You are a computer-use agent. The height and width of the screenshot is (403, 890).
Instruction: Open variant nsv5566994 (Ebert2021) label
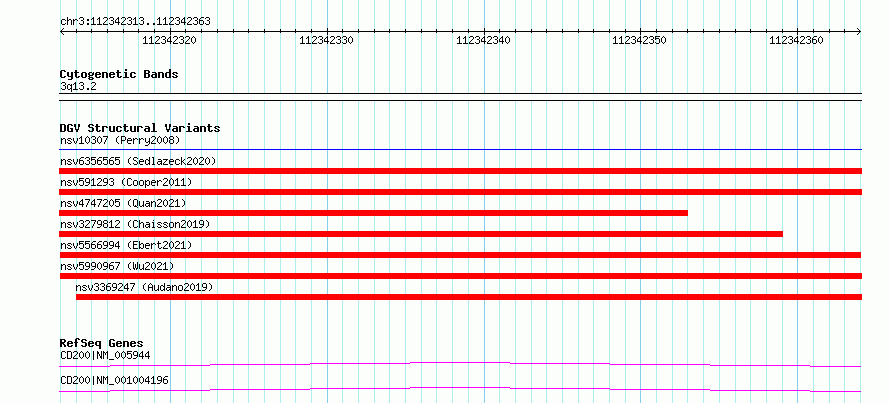click(x=126, y=245)
